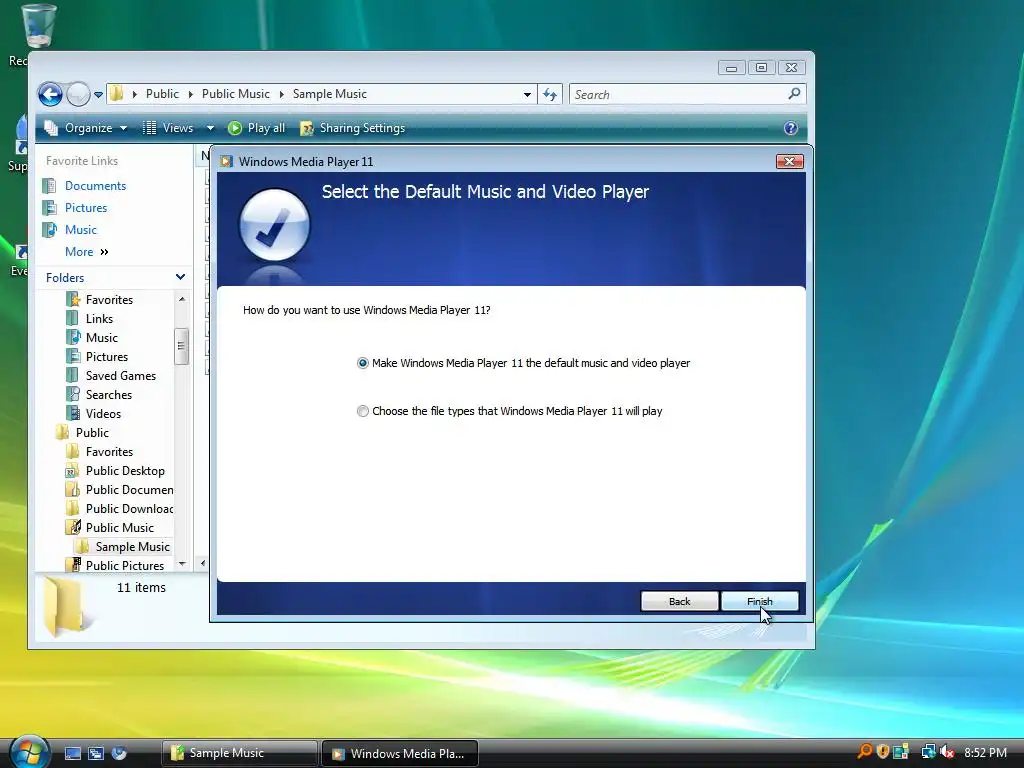Open the Windows Start orb
1024x768 pixels.
(29, 752)
